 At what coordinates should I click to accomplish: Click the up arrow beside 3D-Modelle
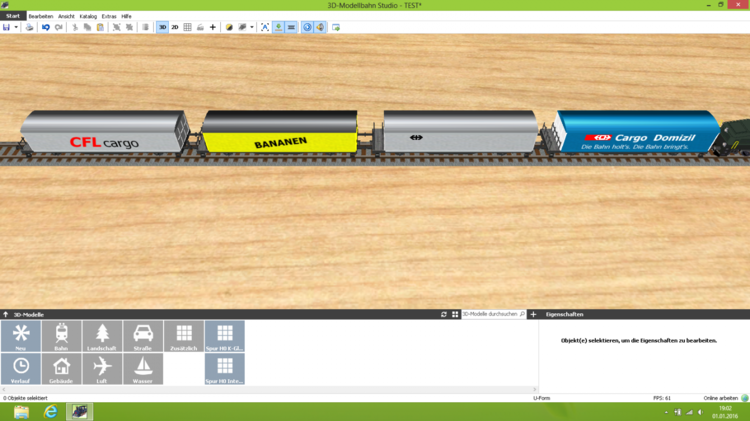[6, 314]
